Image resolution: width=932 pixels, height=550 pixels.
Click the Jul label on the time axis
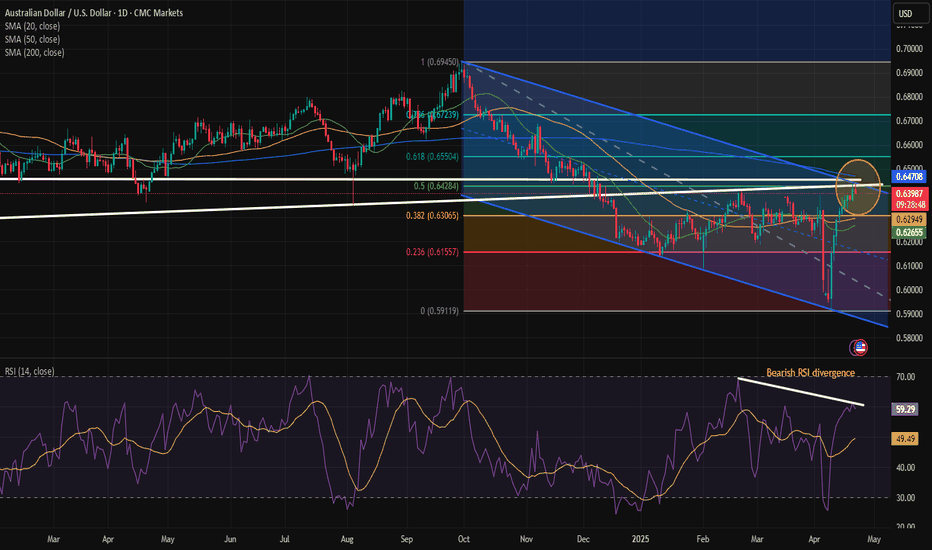coord(285,539)
